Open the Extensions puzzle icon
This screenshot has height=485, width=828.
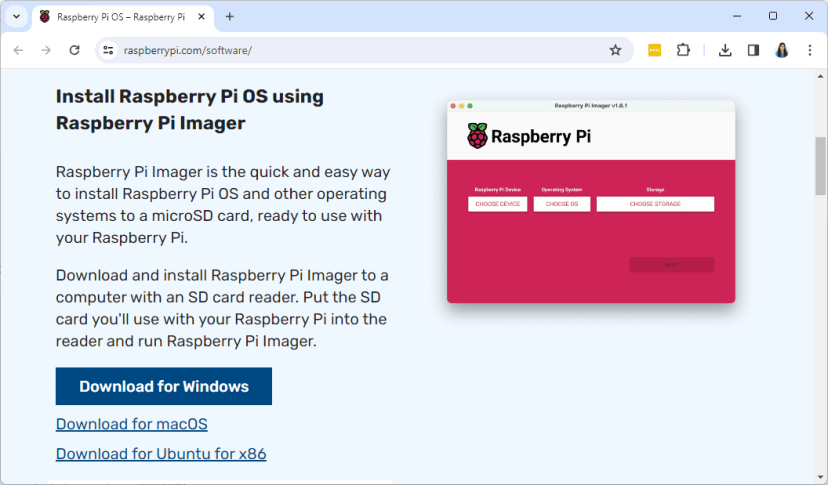[683, 50]
